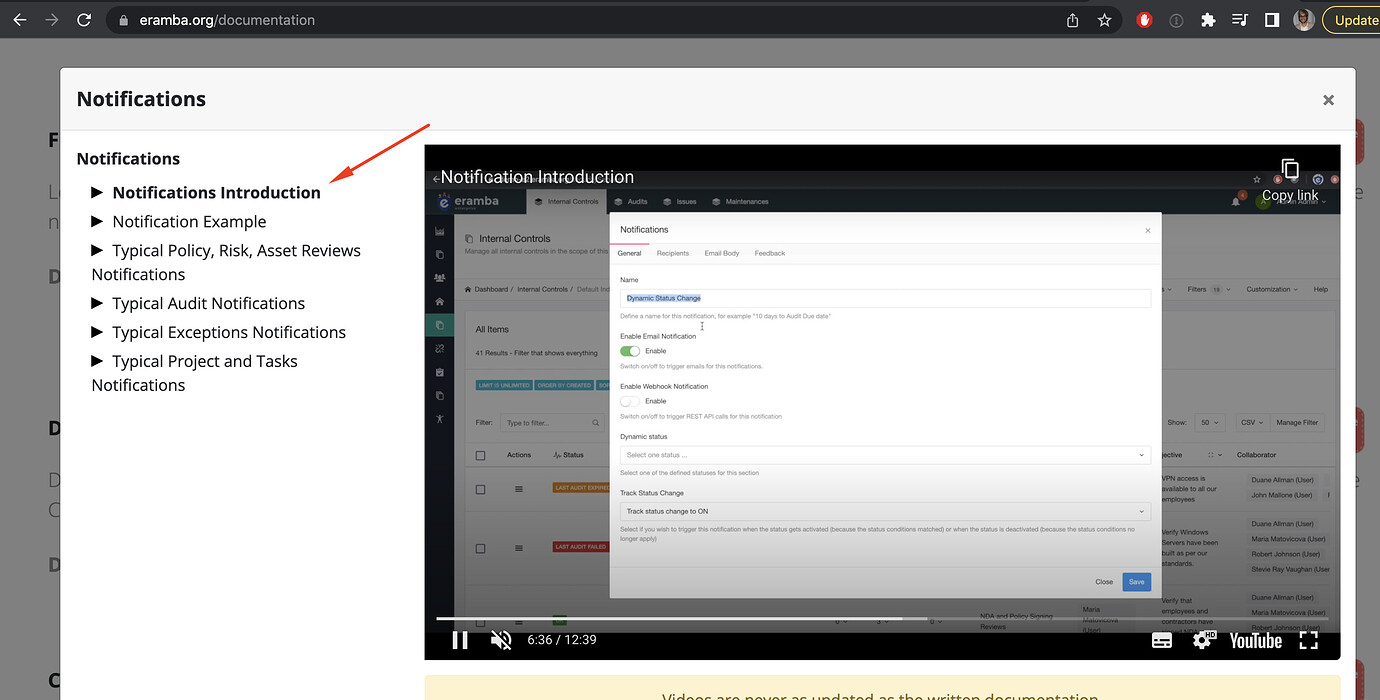Image resolution: width=1380 pixels, height=700 pixels.
Task: Pause the video playback
Action: pos(460,640)
